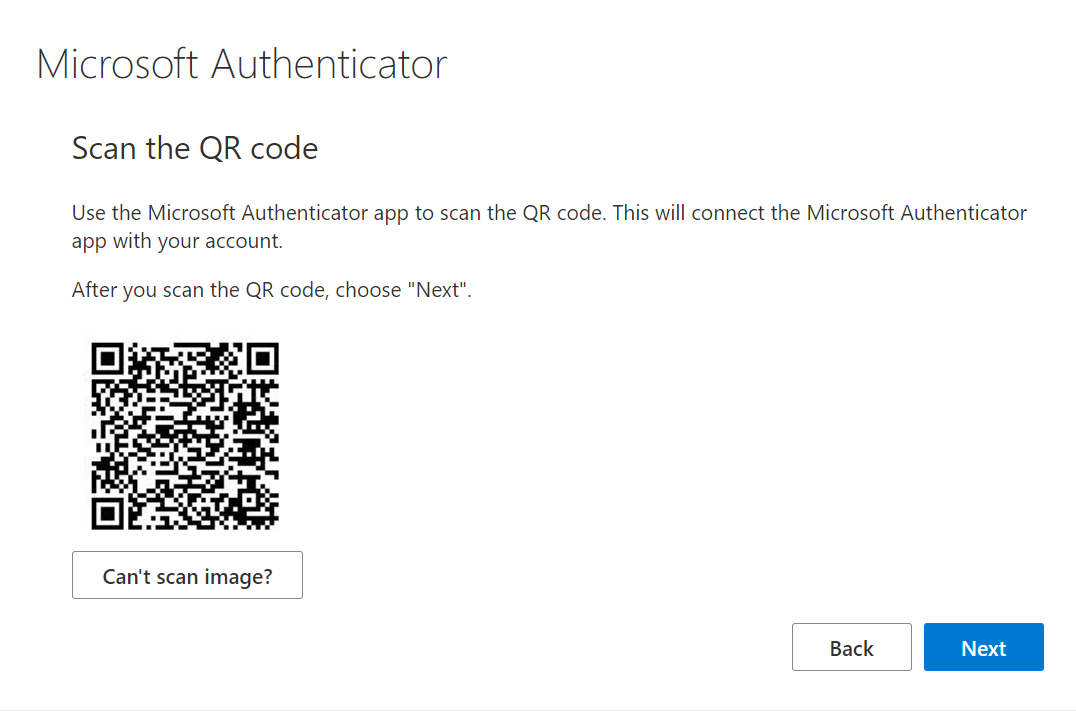
Task: Click the QR code's top-right finder square
Action: tap(263, 358)
